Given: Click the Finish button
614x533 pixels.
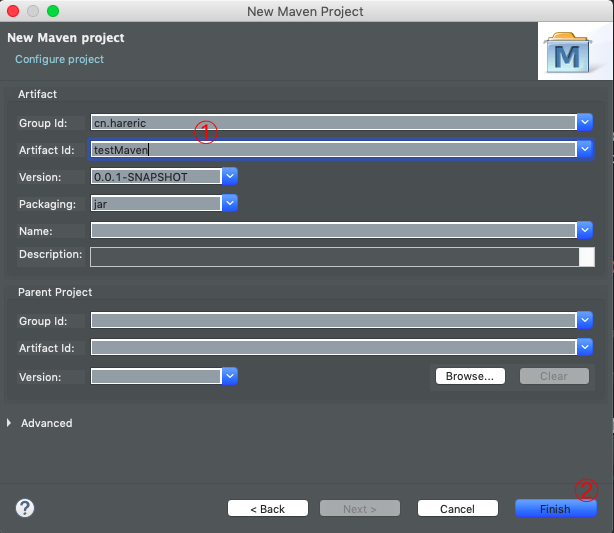Looking at the screenshot, I should pos(556,509).
